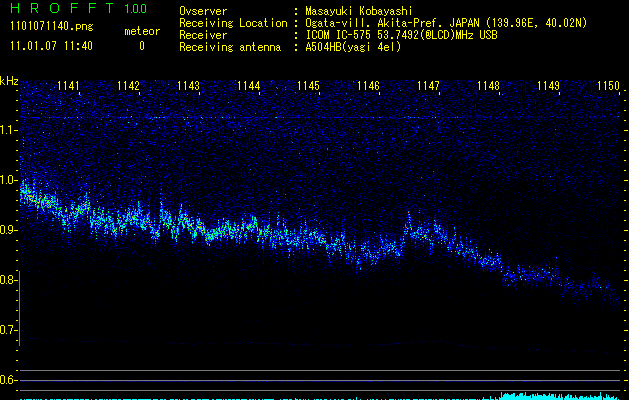Click the 0.9 frequency axis label
Screen dimensions: 629x400
(9, 230)
